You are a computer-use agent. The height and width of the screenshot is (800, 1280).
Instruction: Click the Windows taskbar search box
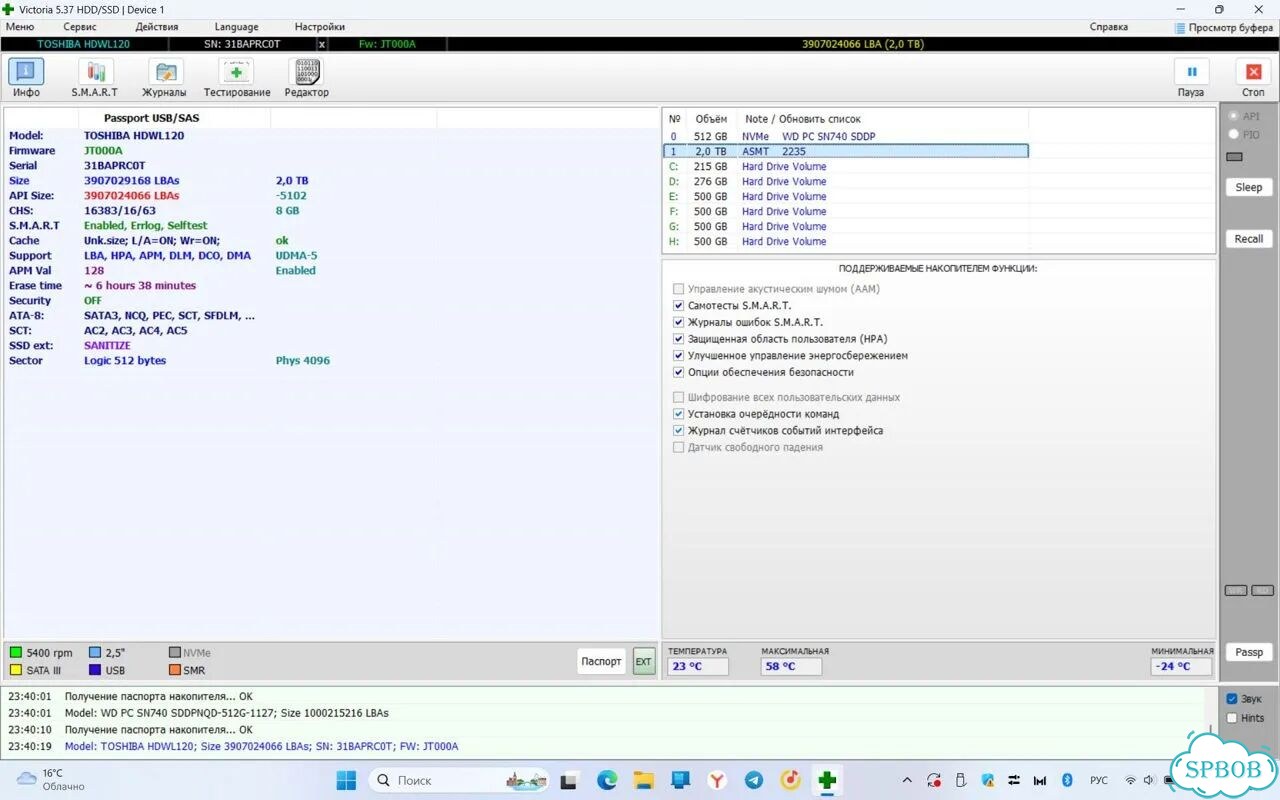(460, 780)
